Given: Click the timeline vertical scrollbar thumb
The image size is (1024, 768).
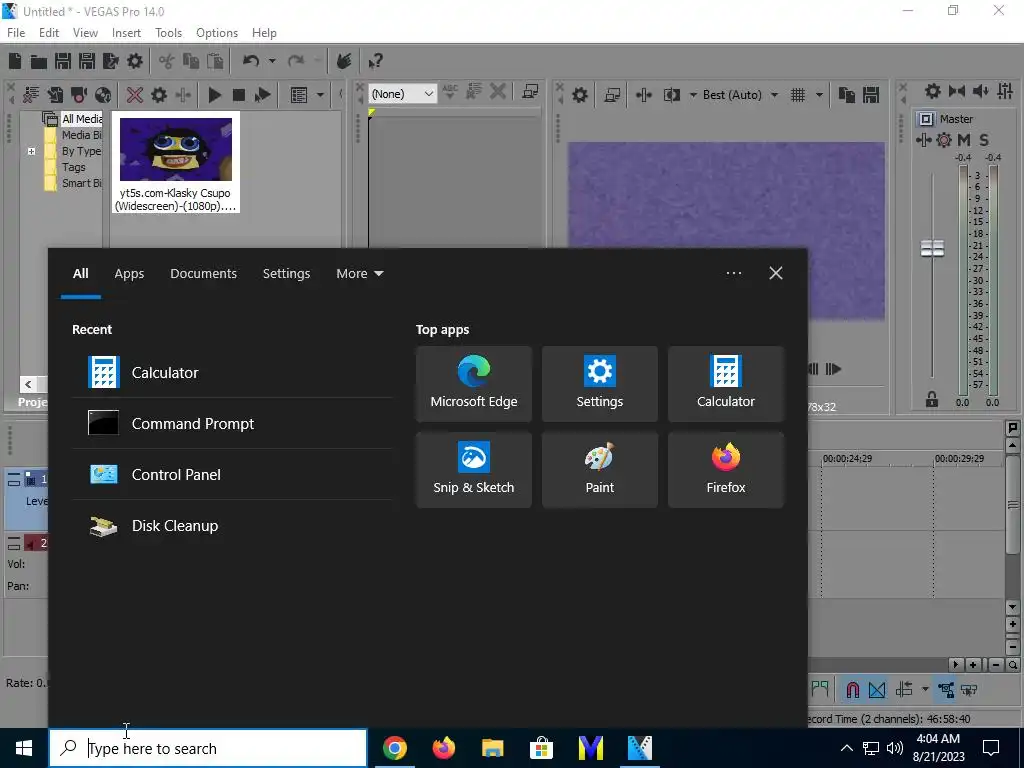Looking at the screenshot, I should coord(1013,504).
